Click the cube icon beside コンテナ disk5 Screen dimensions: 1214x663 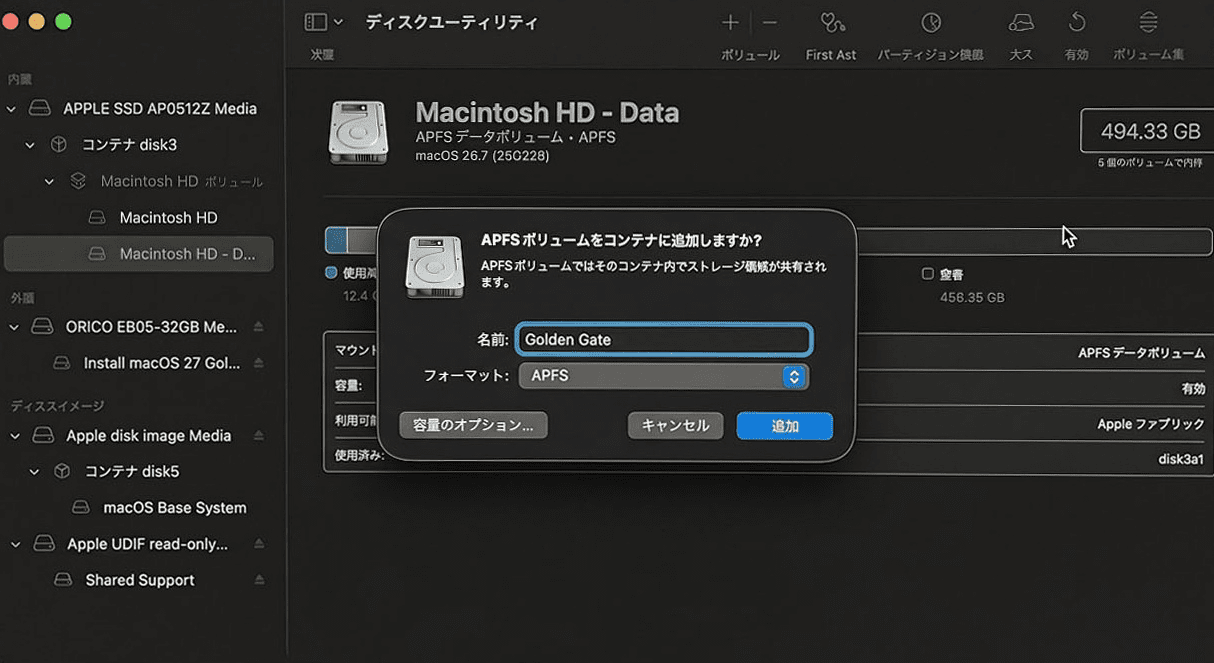62,471
